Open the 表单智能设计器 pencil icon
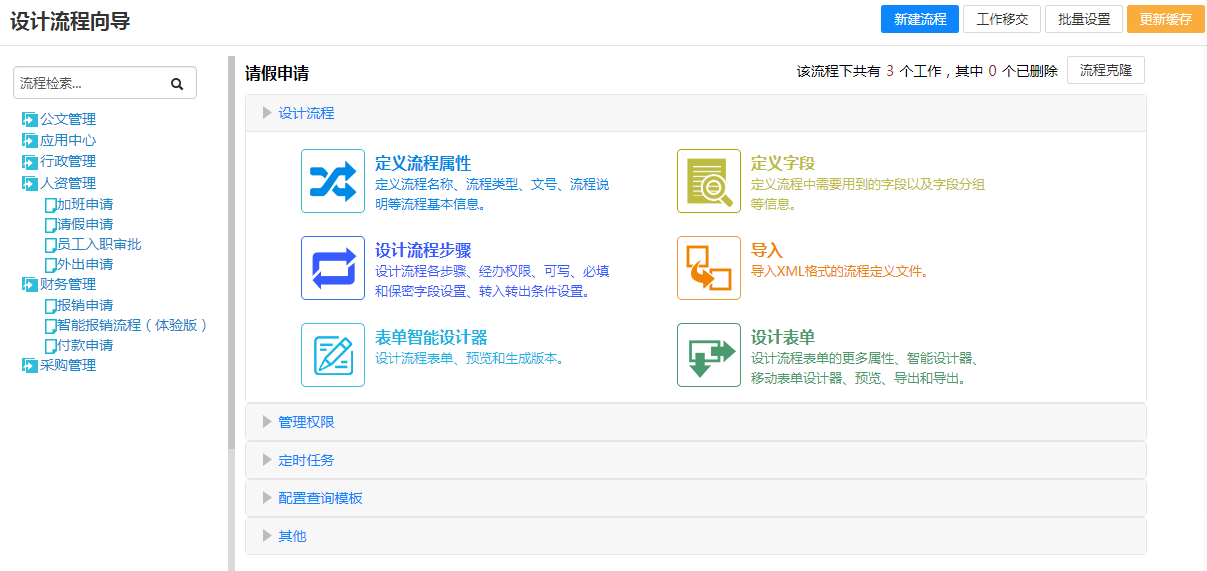Image resolution: width=1207 pixels, height=571 pixels. point(332,355)
